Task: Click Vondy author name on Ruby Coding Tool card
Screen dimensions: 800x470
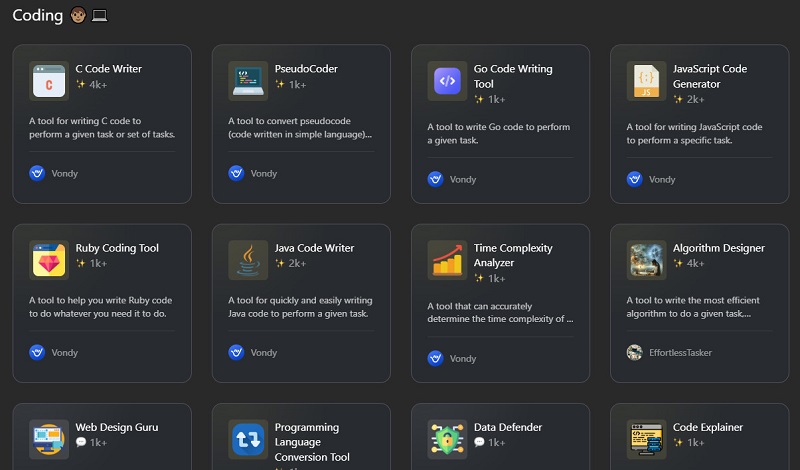Action: [64, 353]
